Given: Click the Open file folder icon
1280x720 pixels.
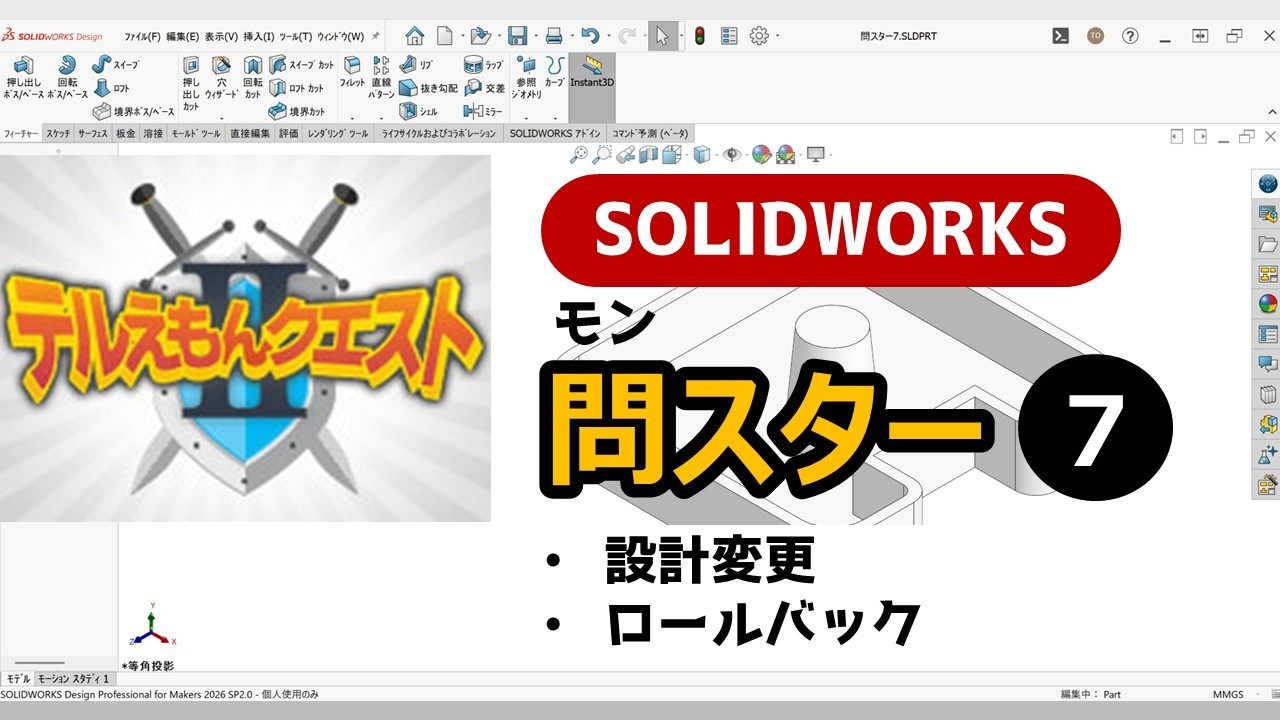Looking at the screenshot, I should (x=480, y=36).
